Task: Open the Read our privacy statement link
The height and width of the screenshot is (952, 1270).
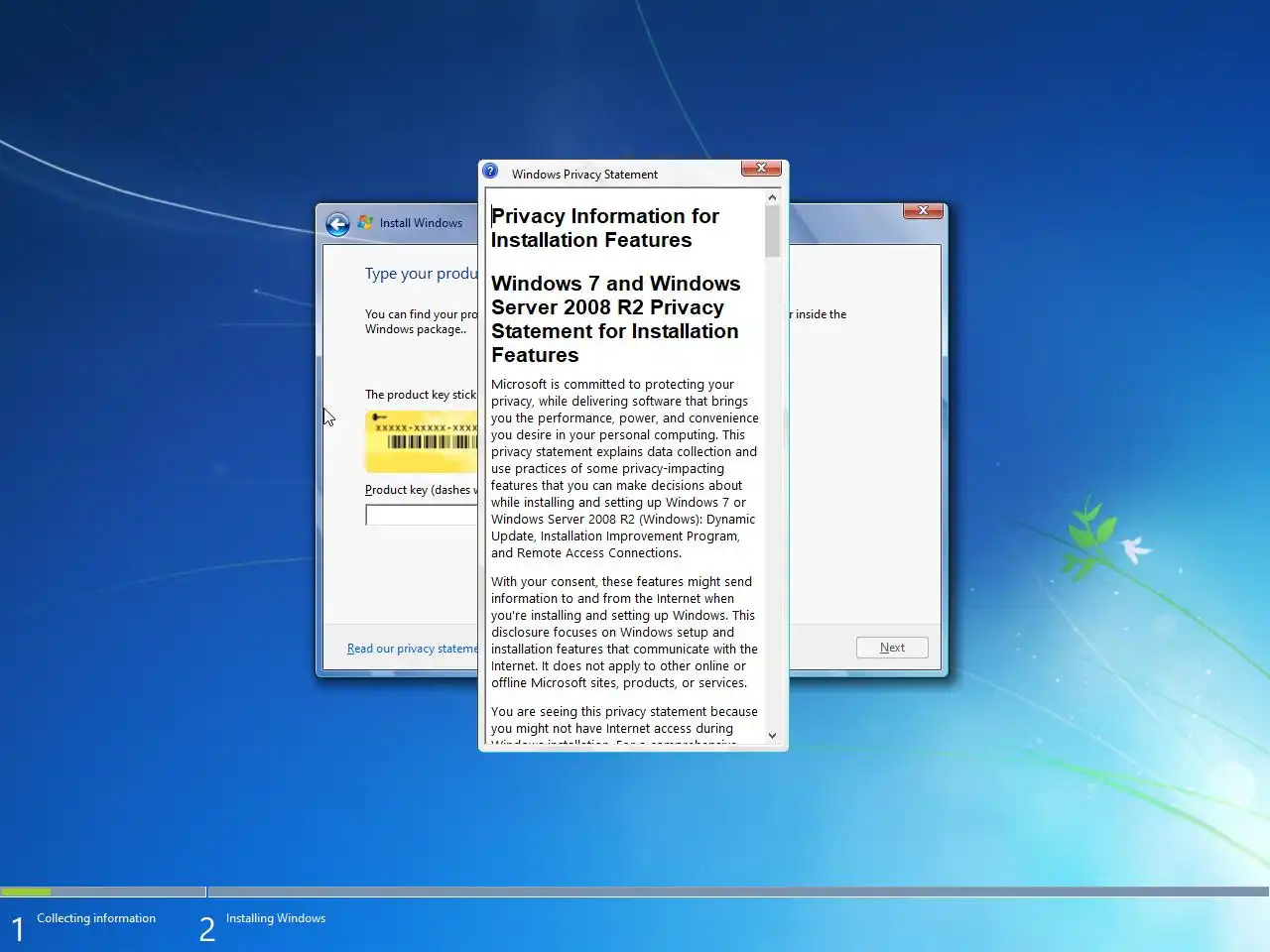Action: click(x=413, y=649)
